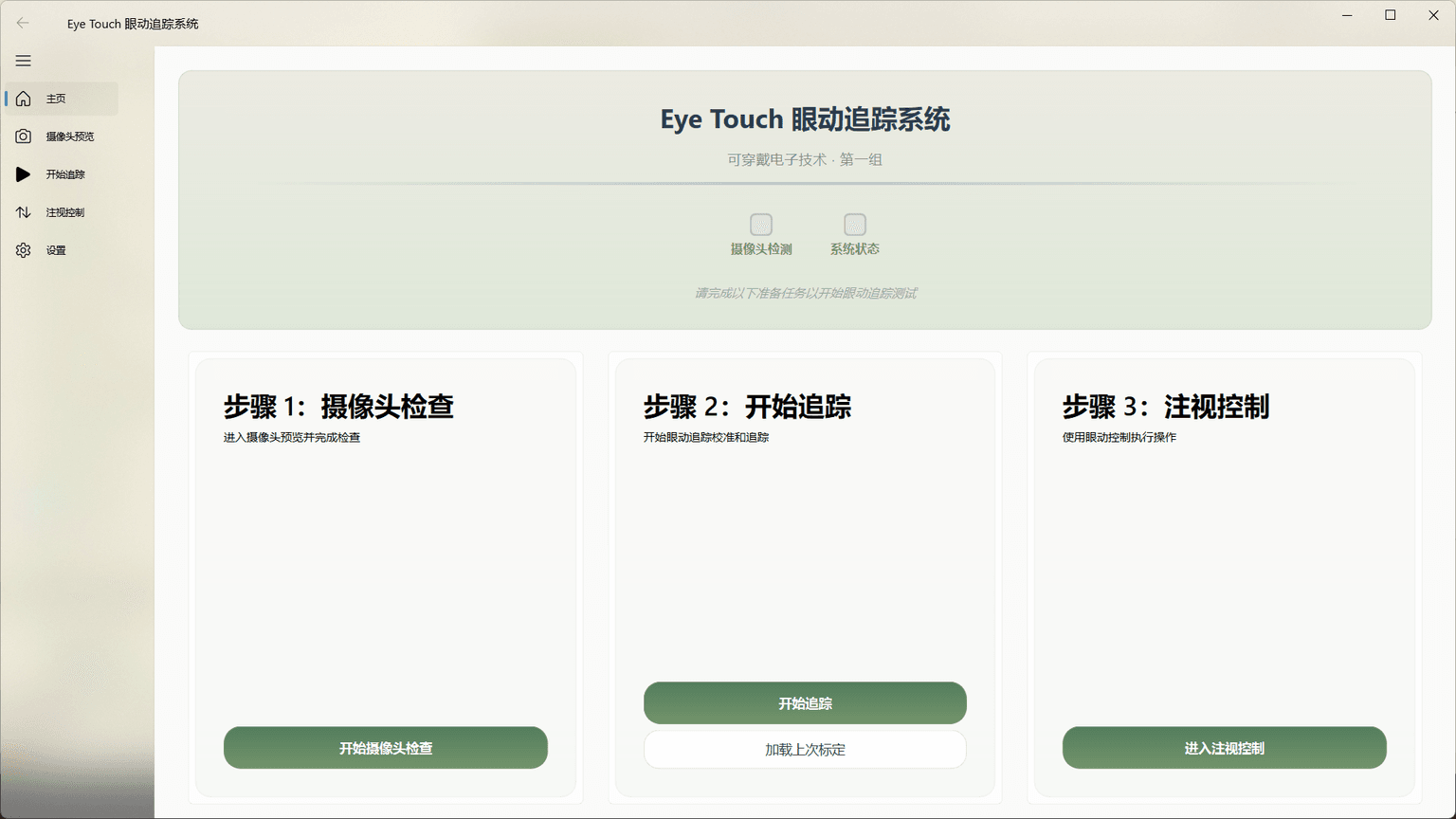Click the up-down arrows icon in sidebar

(x=23, y=212)
